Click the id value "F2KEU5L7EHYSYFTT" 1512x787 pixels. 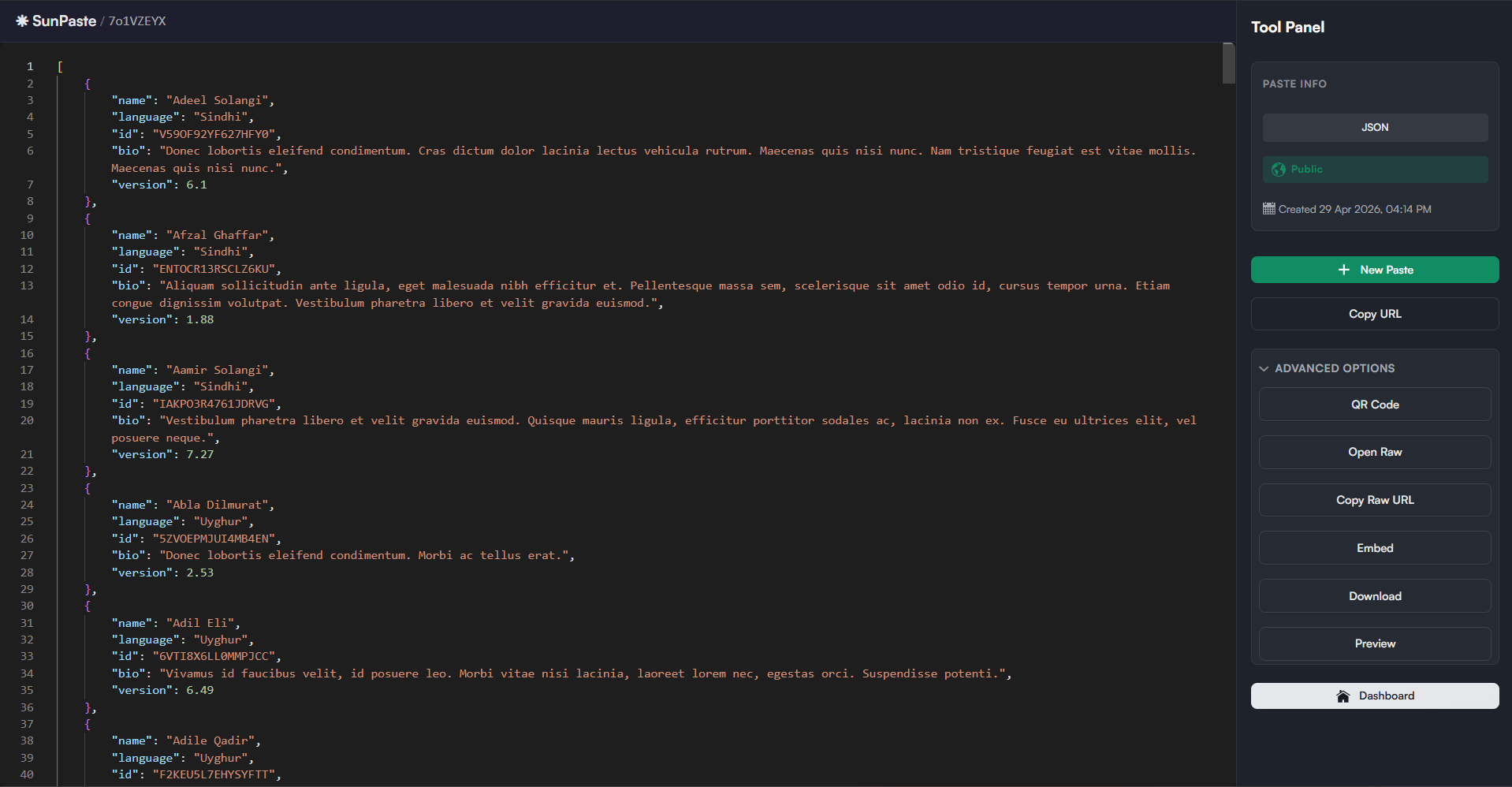tap(214, 774)
